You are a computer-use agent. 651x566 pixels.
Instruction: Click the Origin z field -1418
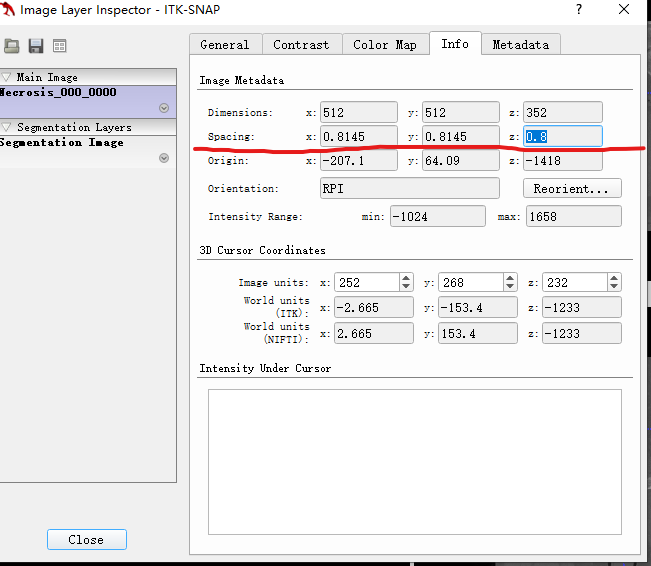563,160
